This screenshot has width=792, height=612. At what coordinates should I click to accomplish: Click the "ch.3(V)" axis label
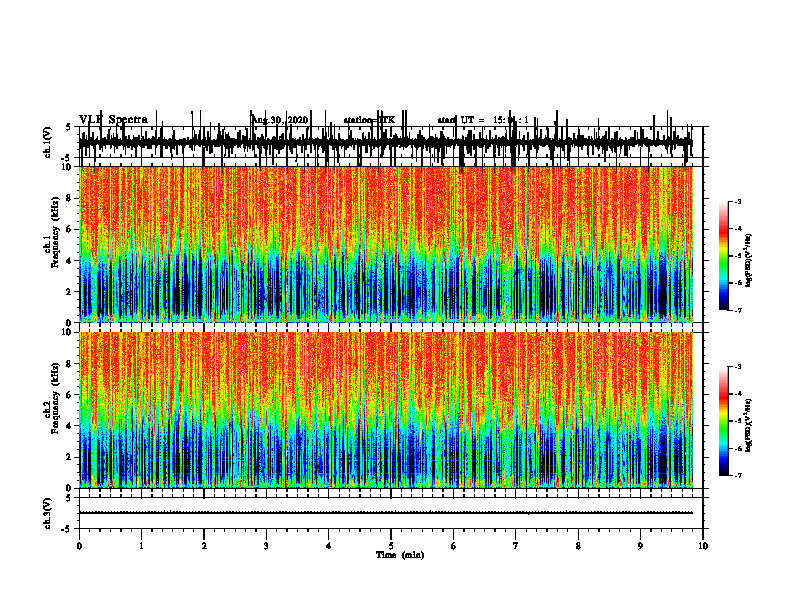[48, 513]
